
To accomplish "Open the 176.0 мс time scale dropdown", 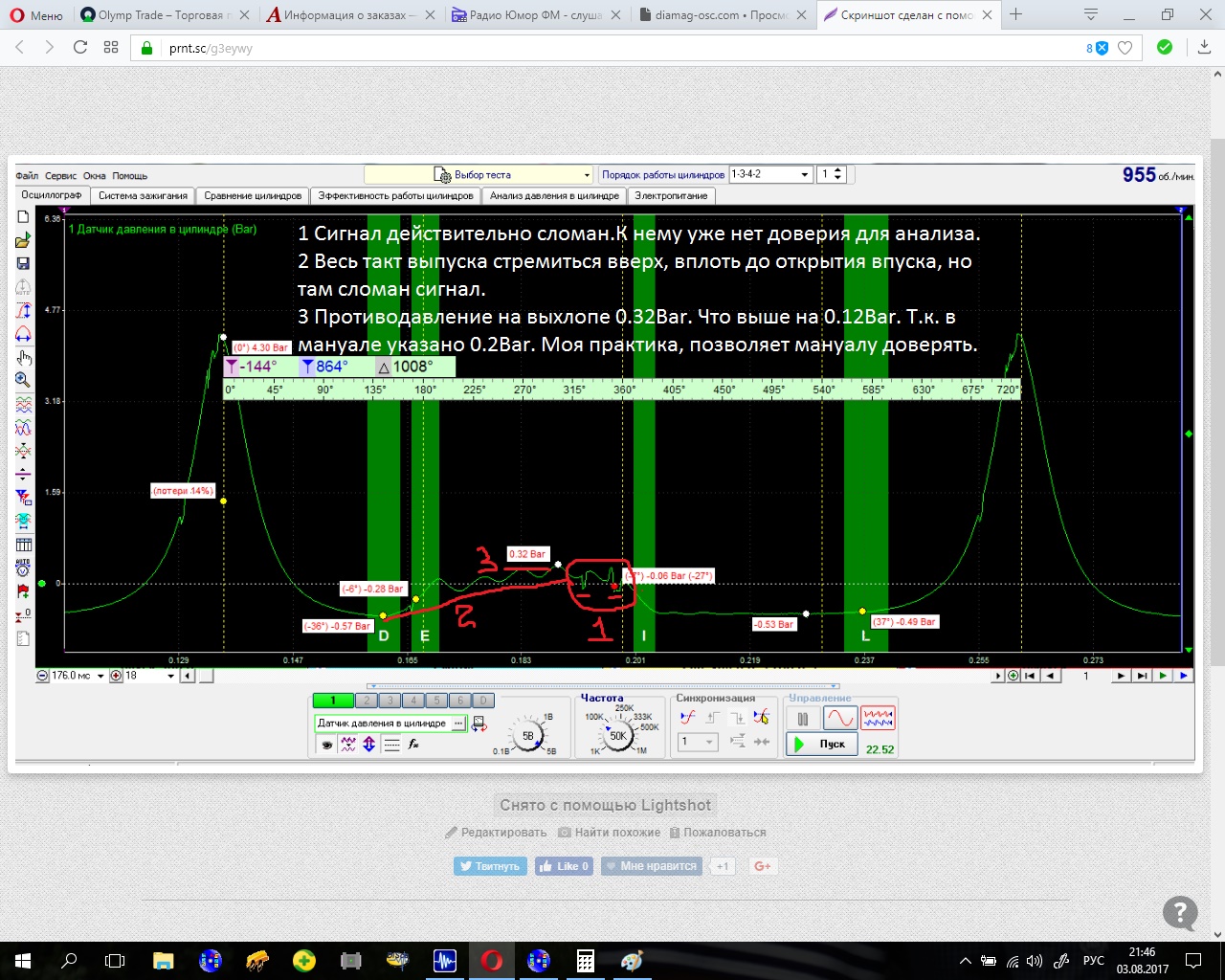I will point(100,676).
